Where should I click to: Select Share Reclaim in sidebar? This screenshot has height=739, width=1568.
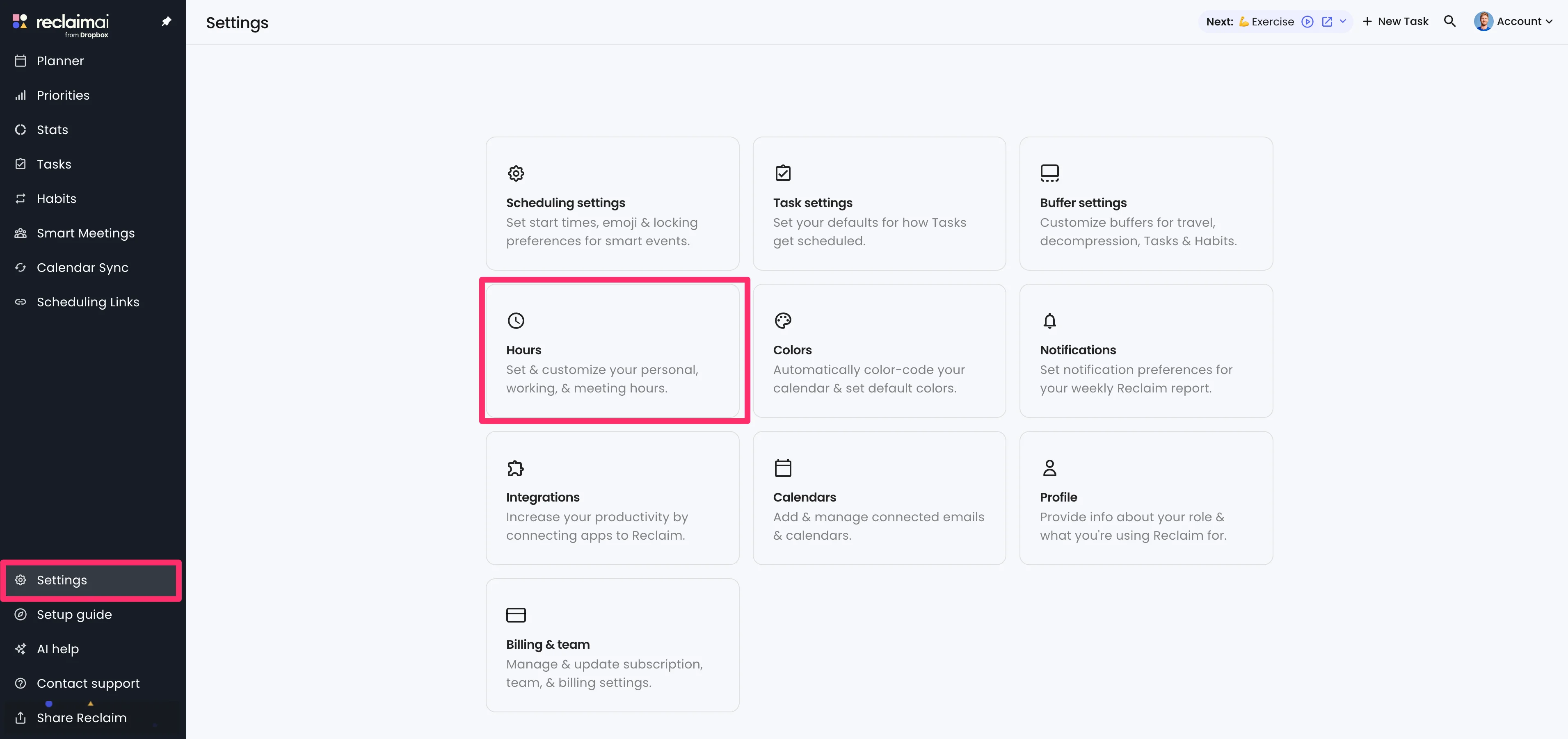(81, 718)
